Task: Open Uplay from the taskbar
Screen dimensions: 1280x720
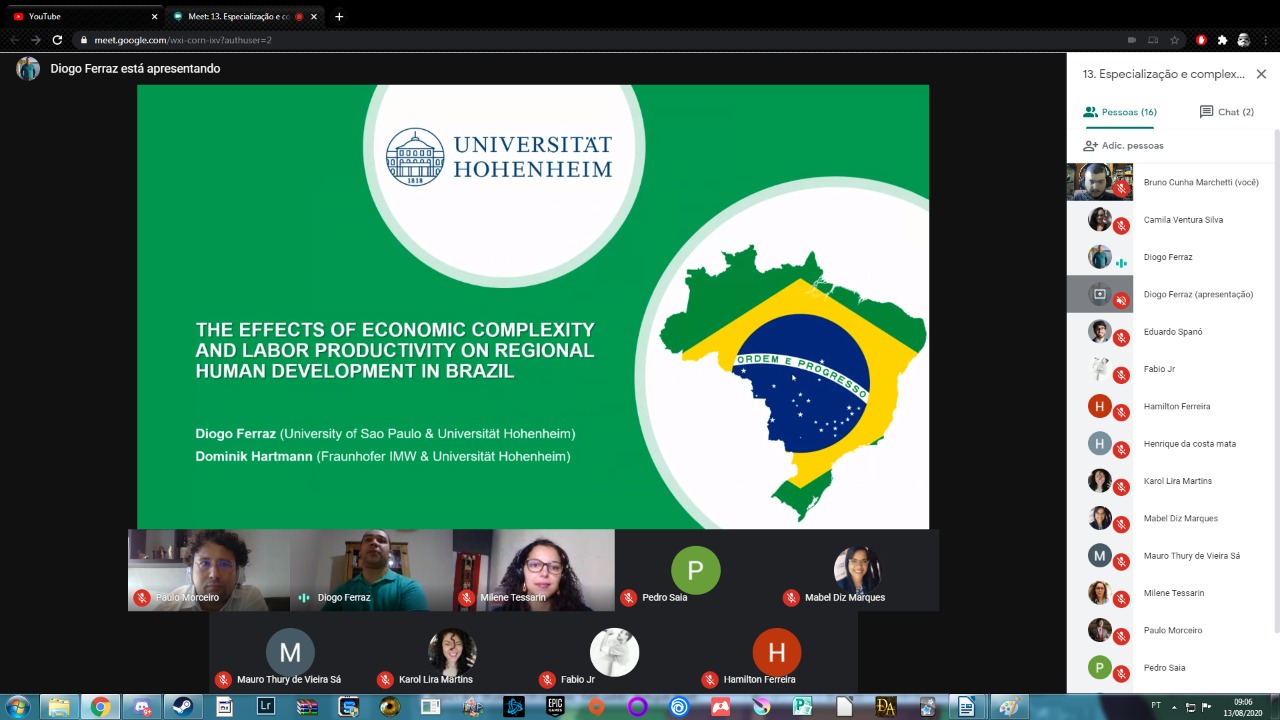Action: 679,707
